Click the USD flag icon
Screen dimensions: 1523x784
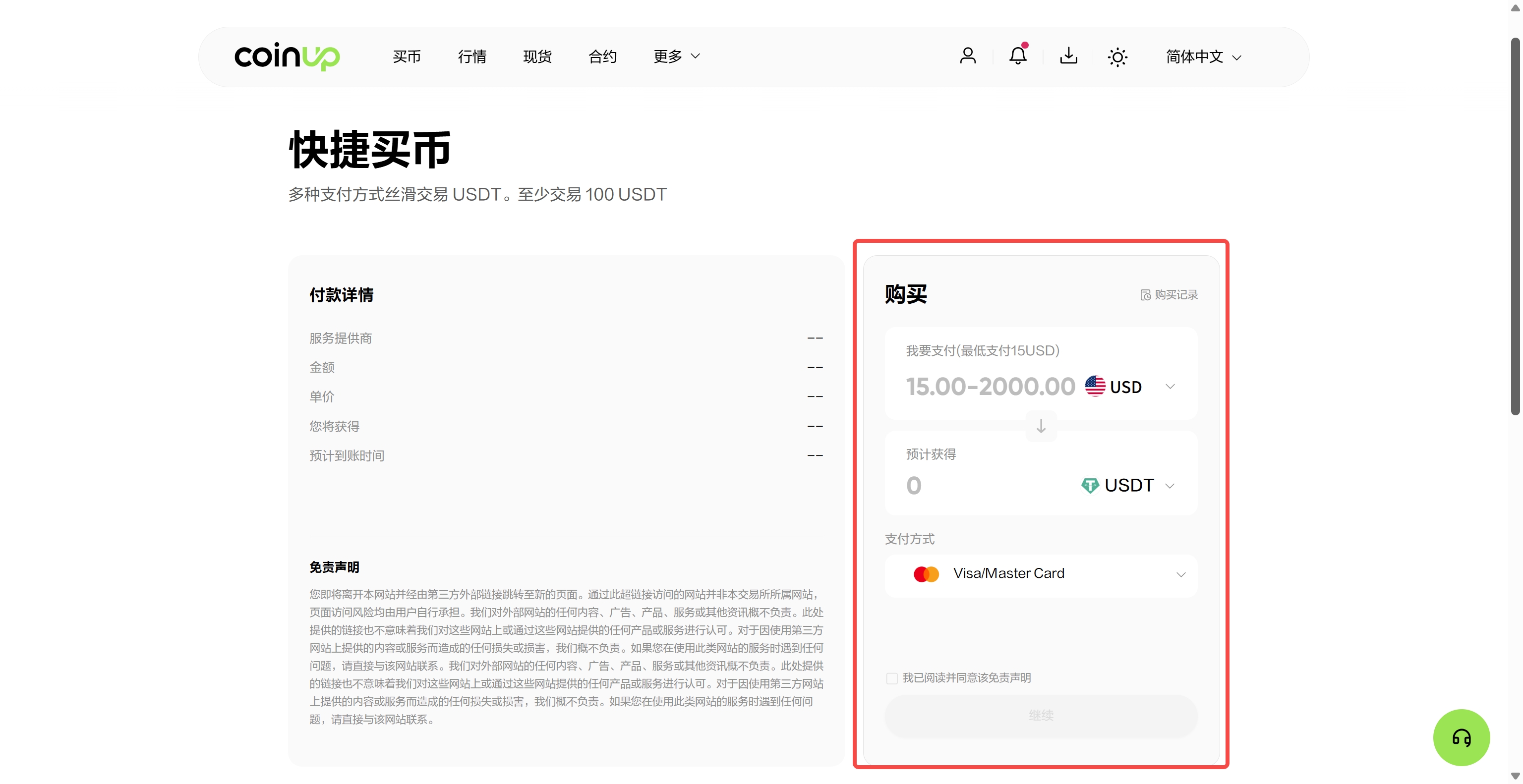pyautogui.click(x=1094, y=387)
